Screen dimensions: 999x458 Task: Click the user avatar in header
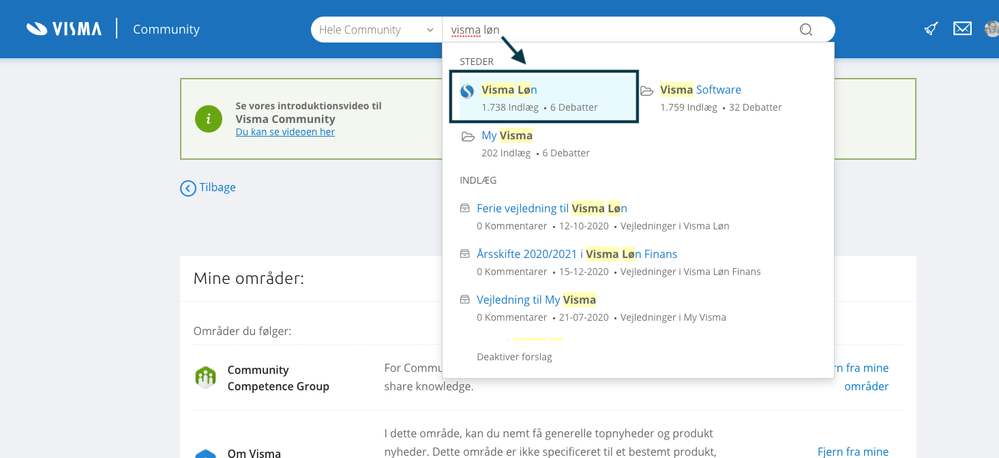992,29
